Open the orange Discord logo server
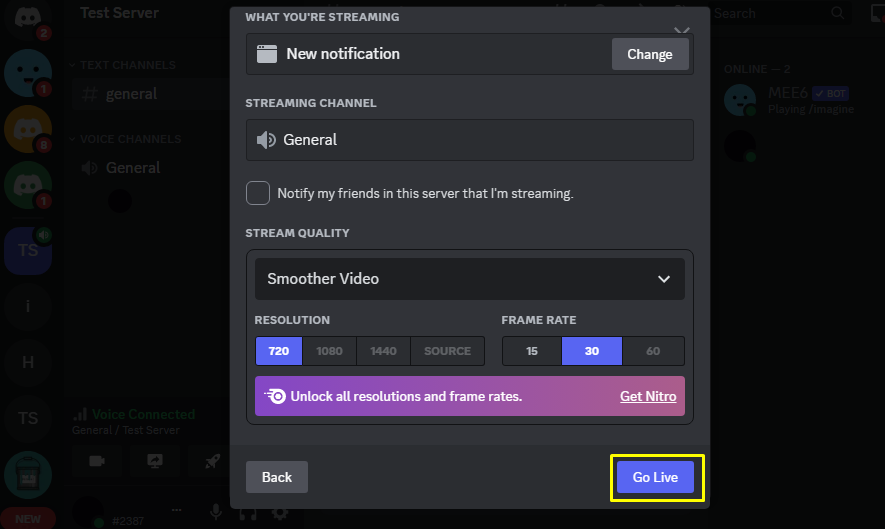Image resolution: width=885 pixels, height=529 pixels. [x=28, y=129]
